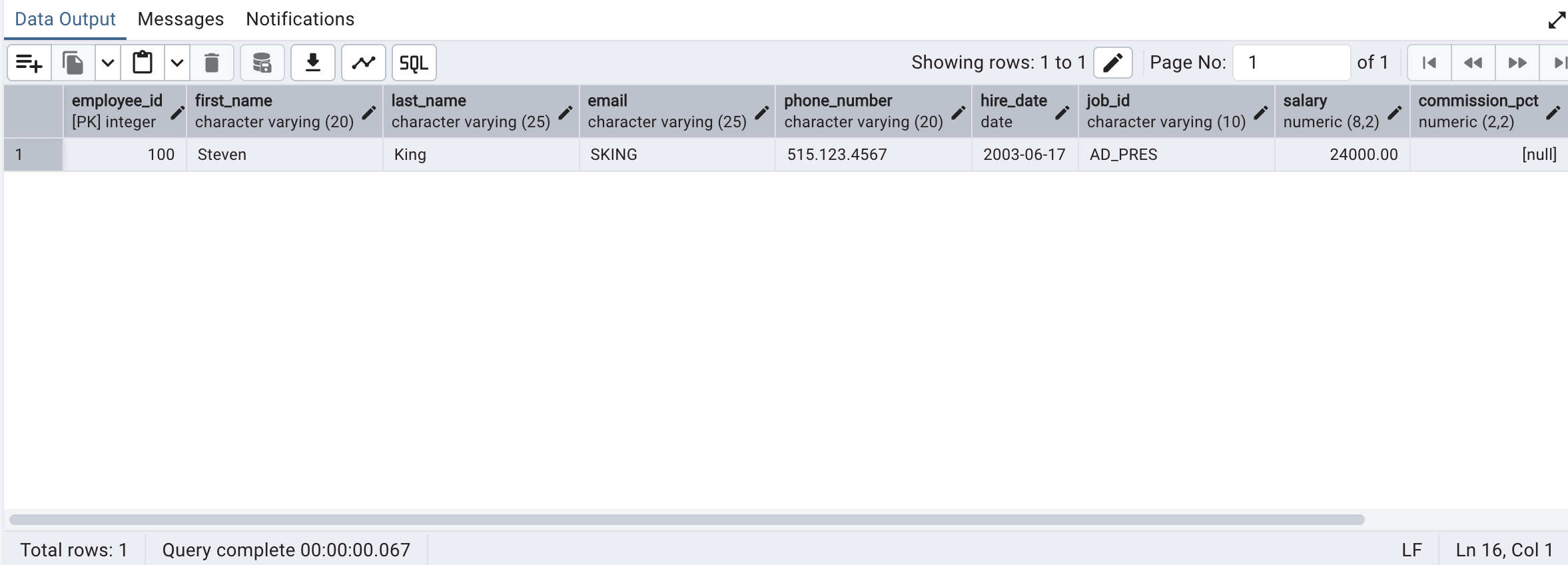The image size is (1568, 565).
Task: Open the Notifications tab
Action: (300, 19)
